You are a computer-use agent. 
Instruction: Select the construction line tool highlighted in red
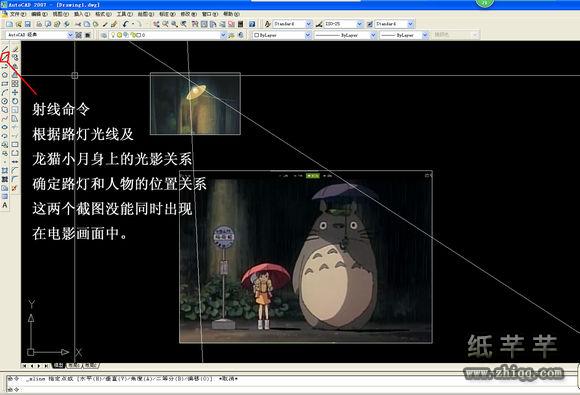tap(5, 57)
